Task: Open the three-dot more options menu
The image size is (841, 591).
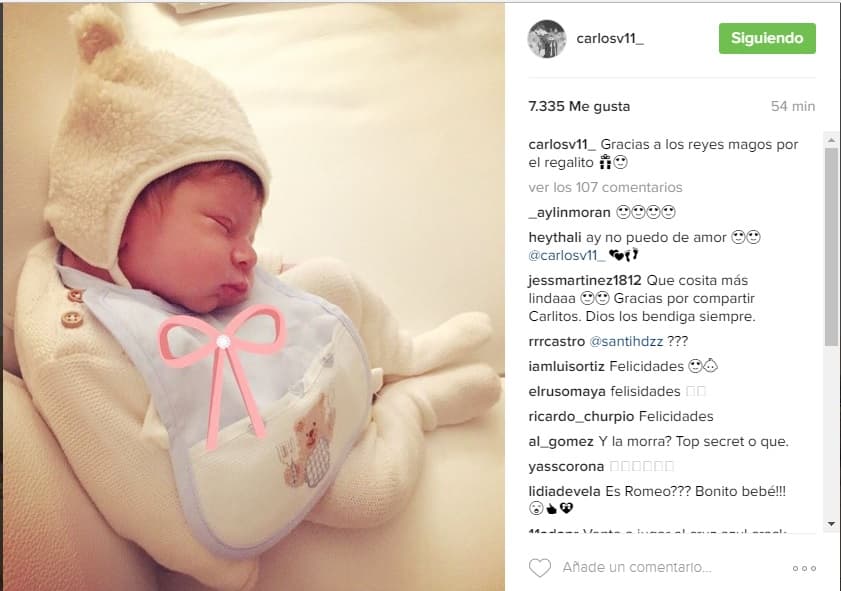Action: tap(804, 568)
